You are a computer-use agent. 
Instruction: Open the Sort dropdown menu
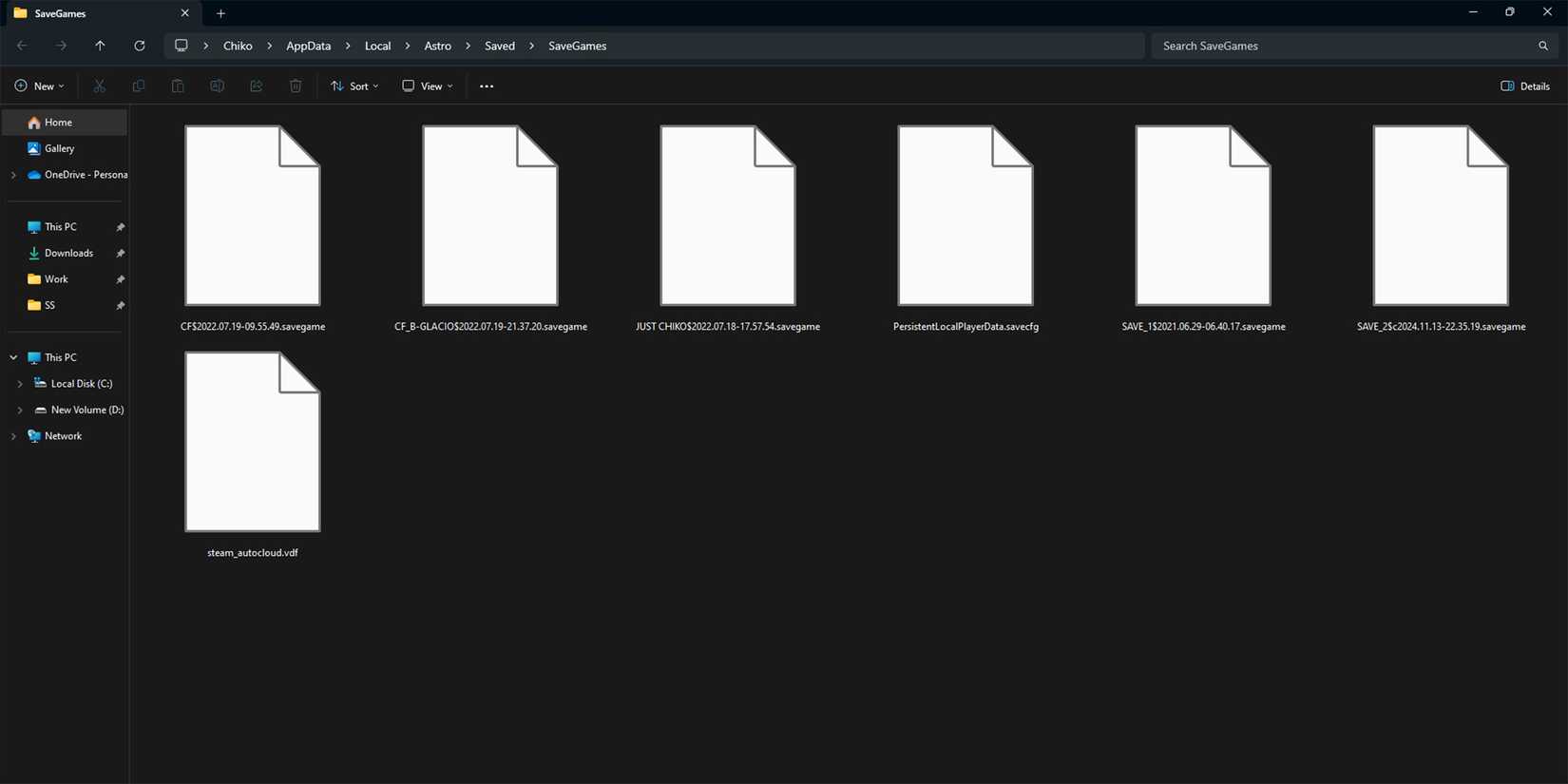(x=354, y=86)
